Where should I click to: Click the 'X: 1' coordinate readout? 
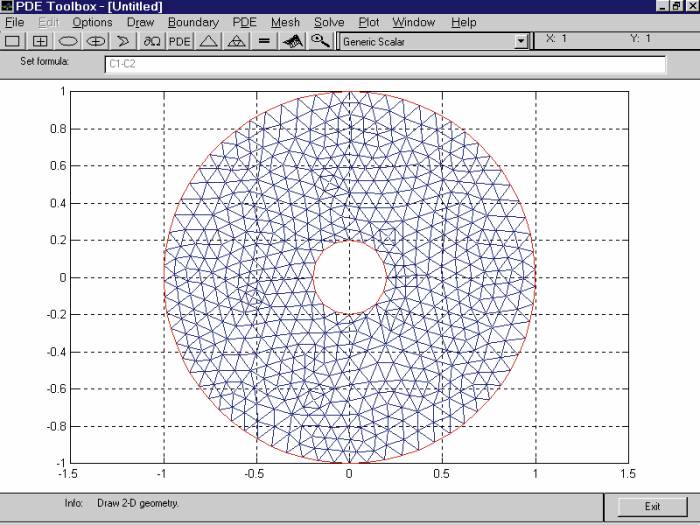click(x=556, y=38)
